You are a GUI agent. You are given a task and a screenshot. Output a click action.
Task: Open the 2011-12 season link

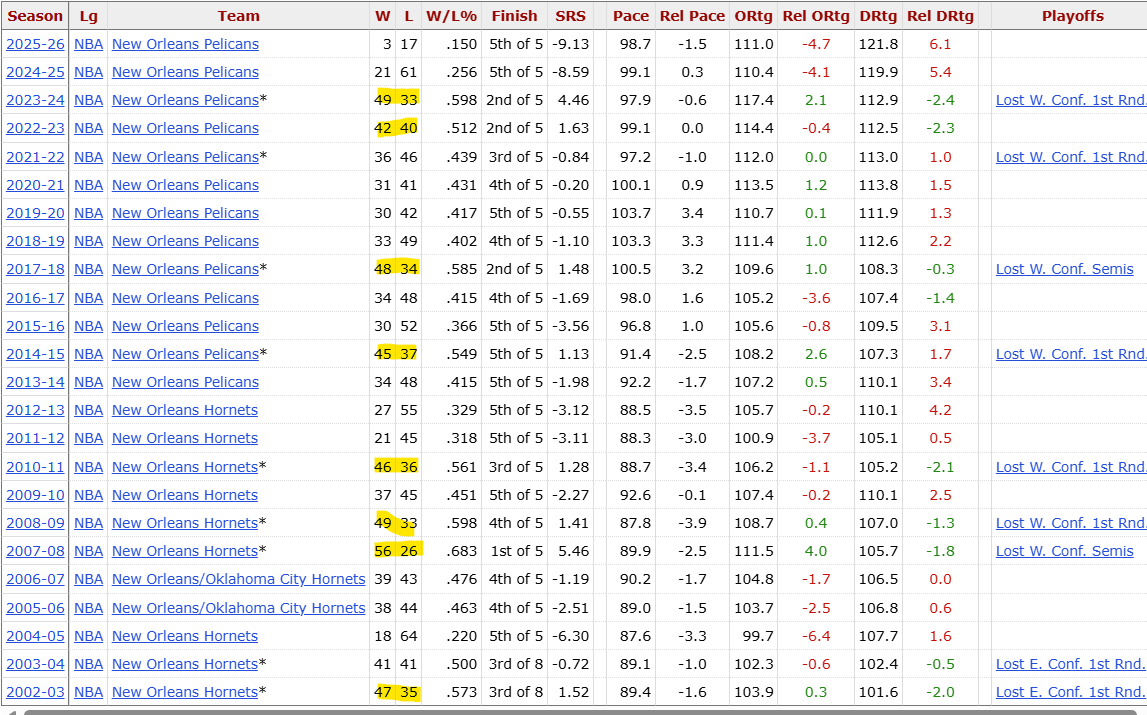35,438
